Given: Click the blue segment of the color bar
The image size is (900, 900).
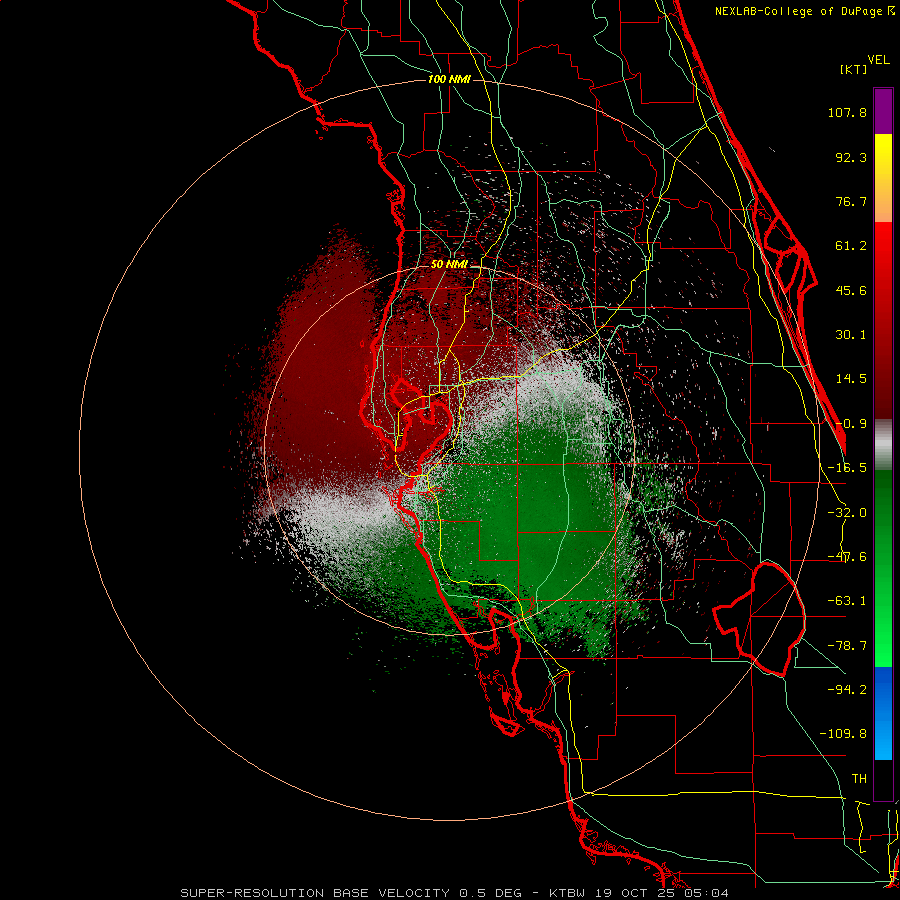Looking at the screenshot, I should (883, 713).
